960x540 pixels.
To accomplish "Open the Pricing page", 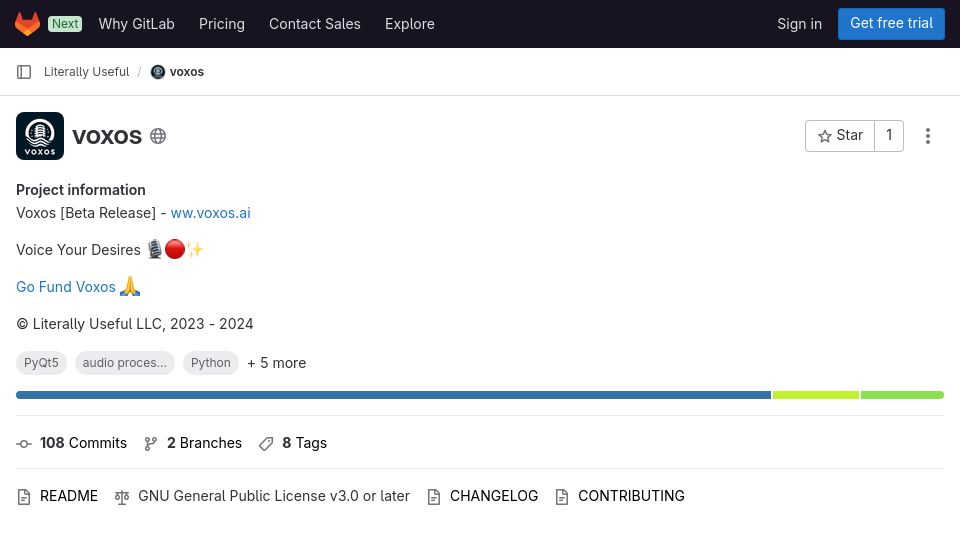I will (222, 24).
